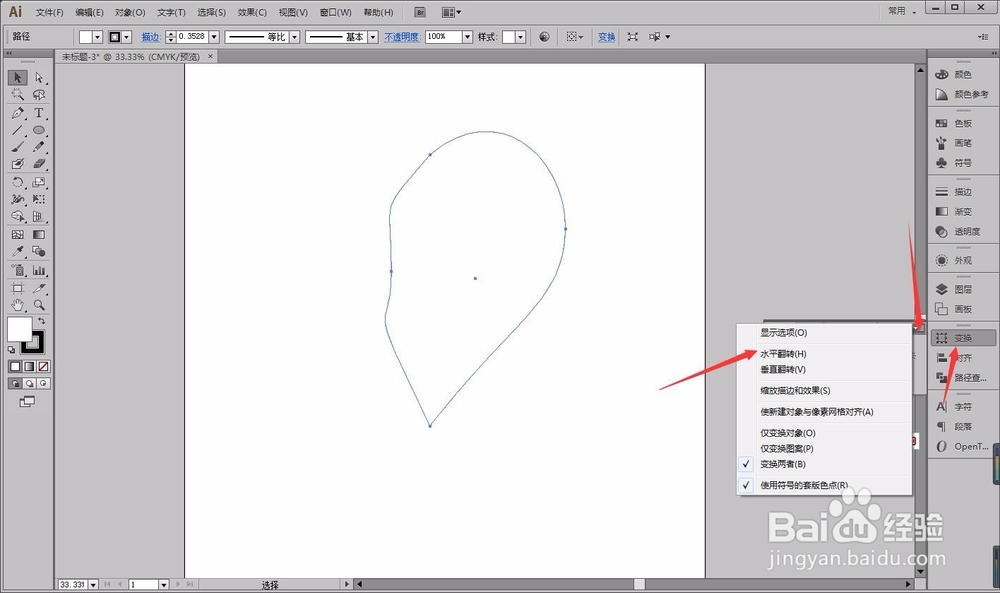Select the Column Graph tool
This screenshot has width=1000, height=593.
click(x=39, y=270)
